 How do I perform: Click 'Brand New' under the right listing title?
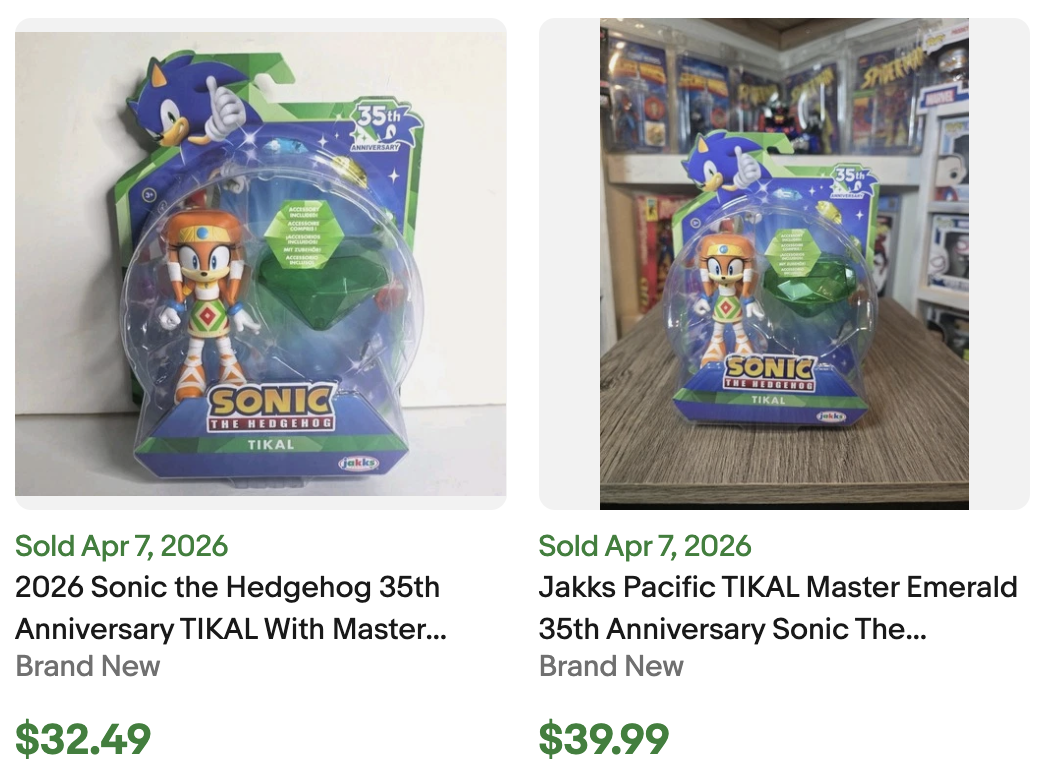click(612, 666)
